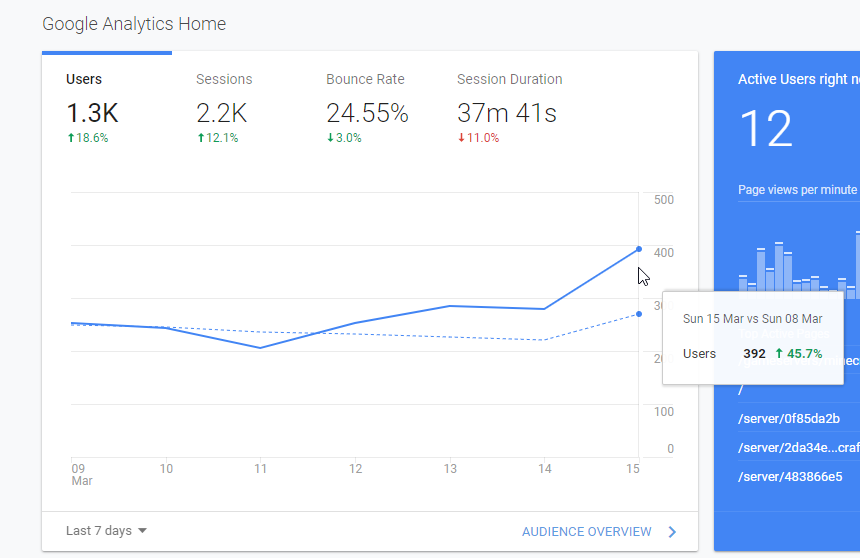Click the green up arrow under Sessions 2.2K
Image resolution: width=860 pixels, height=558 pixels.
tap(200, 138)
